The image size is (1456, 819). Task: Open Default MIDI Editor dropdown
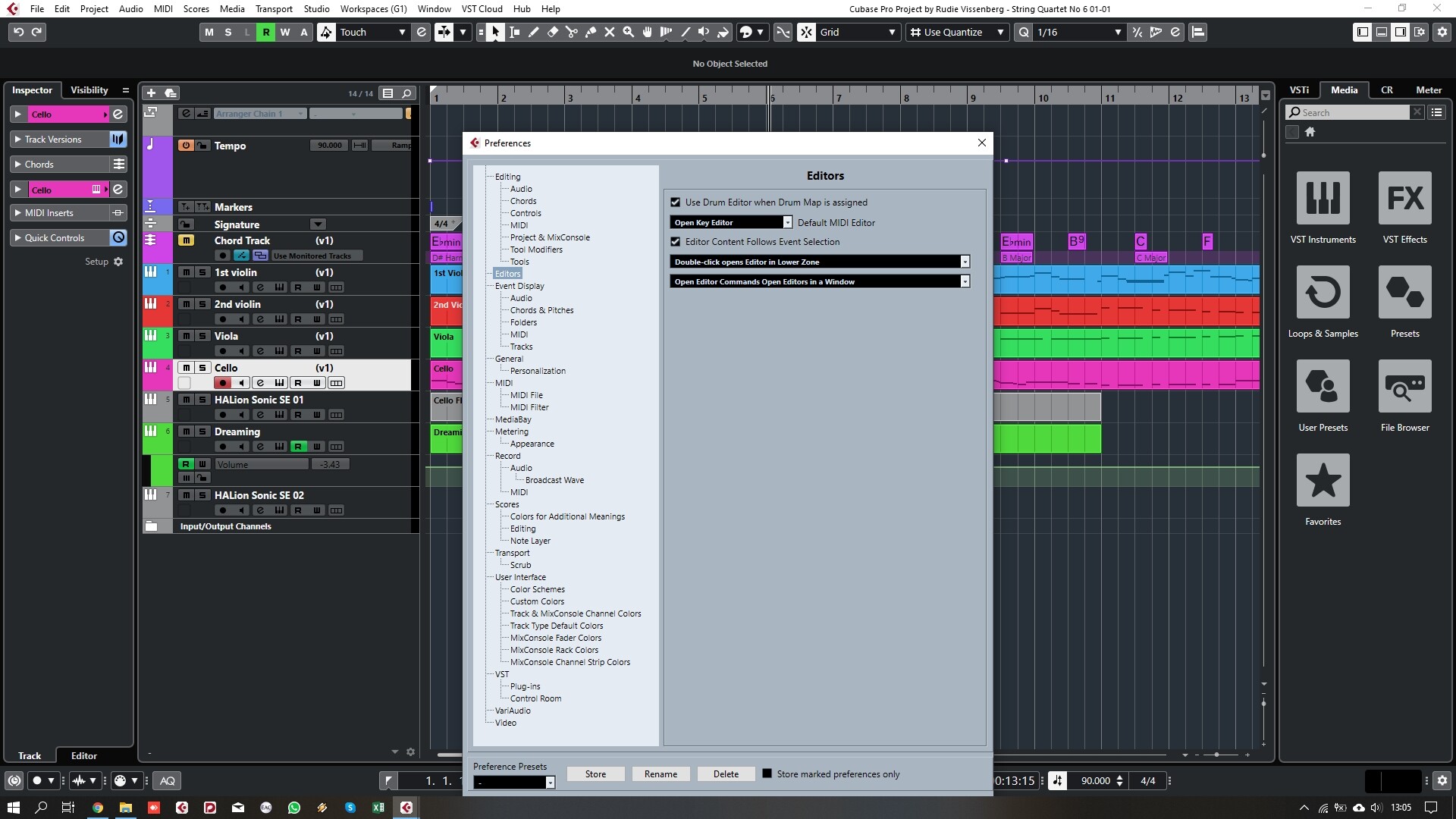(731, 222)
